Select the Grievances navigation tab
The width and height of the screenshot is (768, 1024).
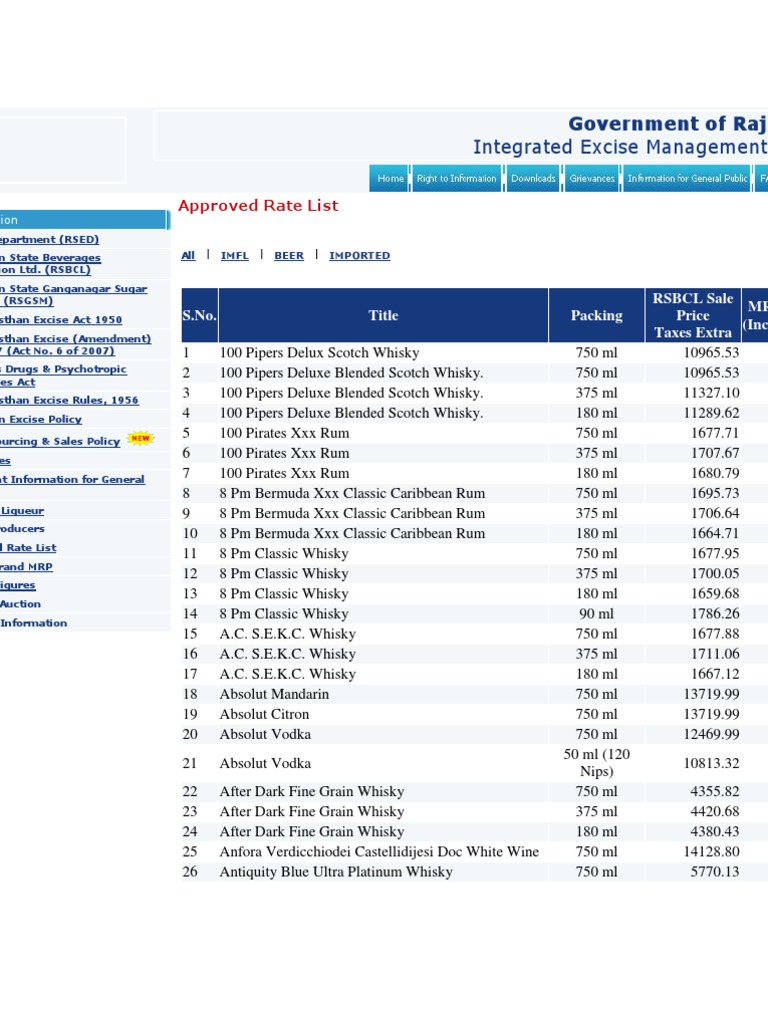pos(592,179)
